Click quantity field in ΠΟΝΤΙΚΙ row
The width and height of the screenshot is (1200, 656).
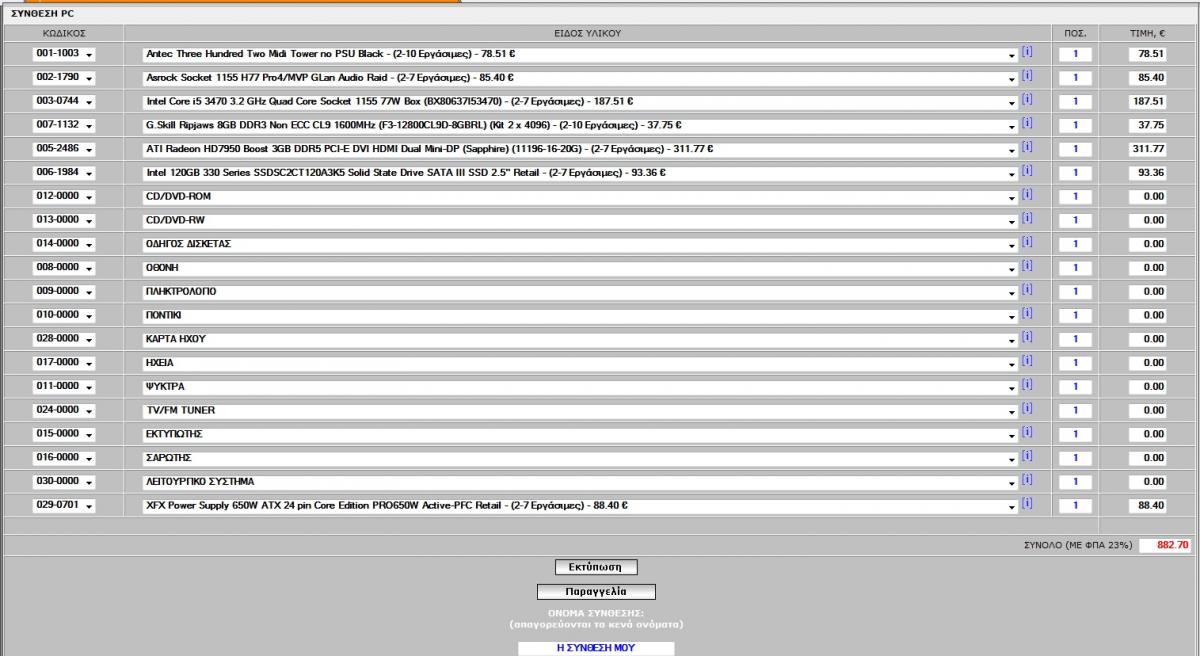pos(1075,316)
